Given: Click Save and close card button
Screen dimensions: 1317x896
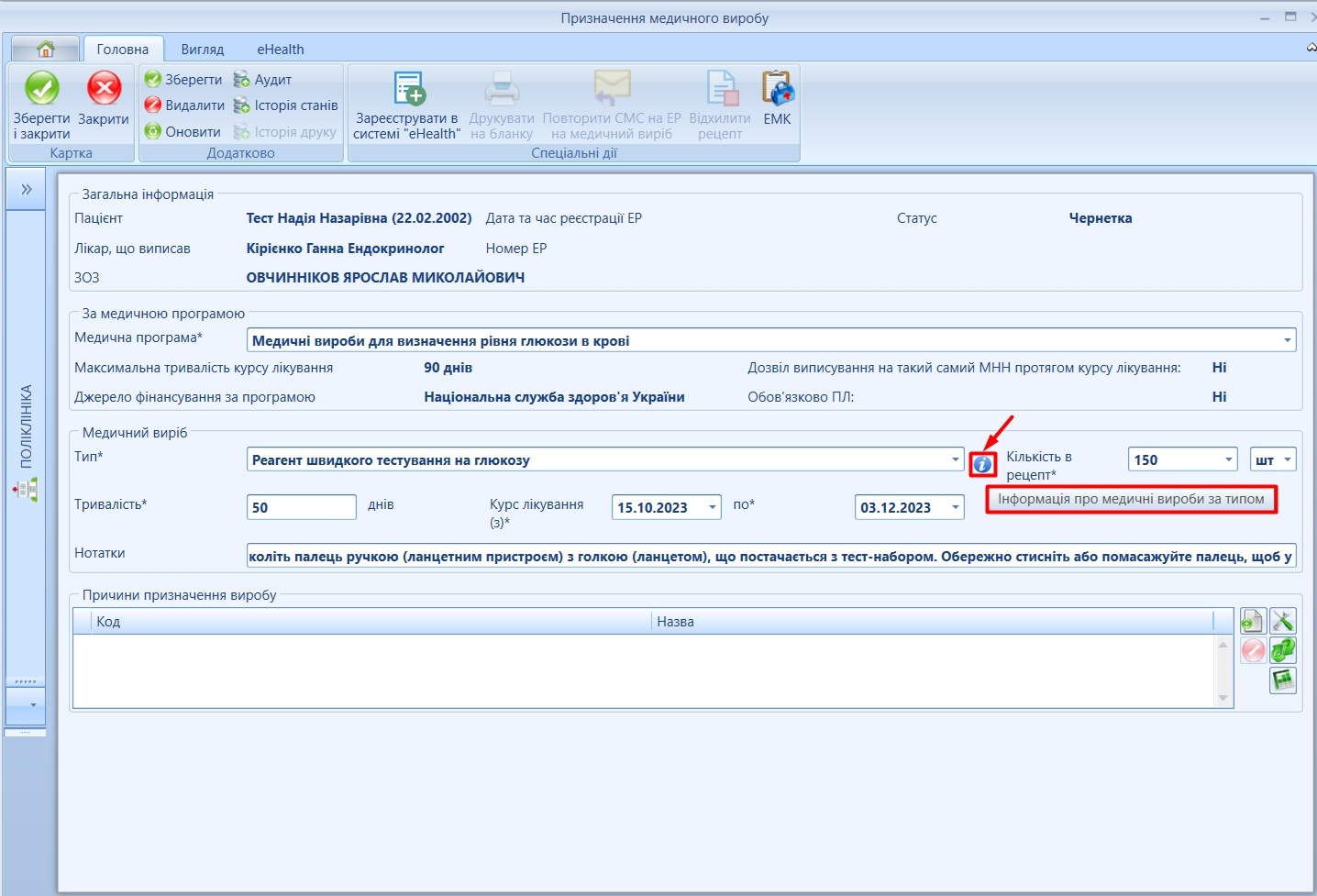Looking at the screenshot, I should 41,105.
